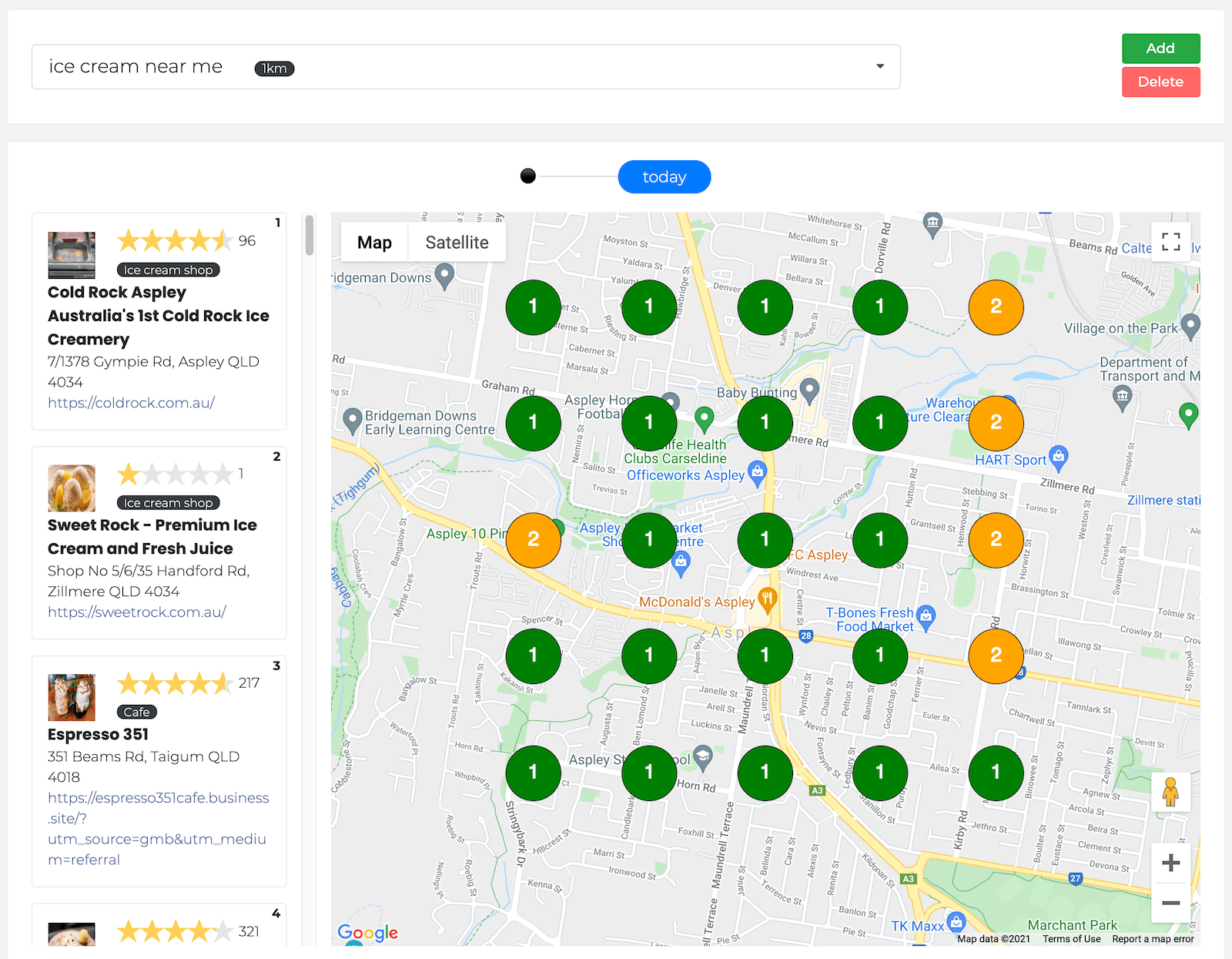Switch to Map view tab
Viewport: 1232px width, 959px height.
374,243
